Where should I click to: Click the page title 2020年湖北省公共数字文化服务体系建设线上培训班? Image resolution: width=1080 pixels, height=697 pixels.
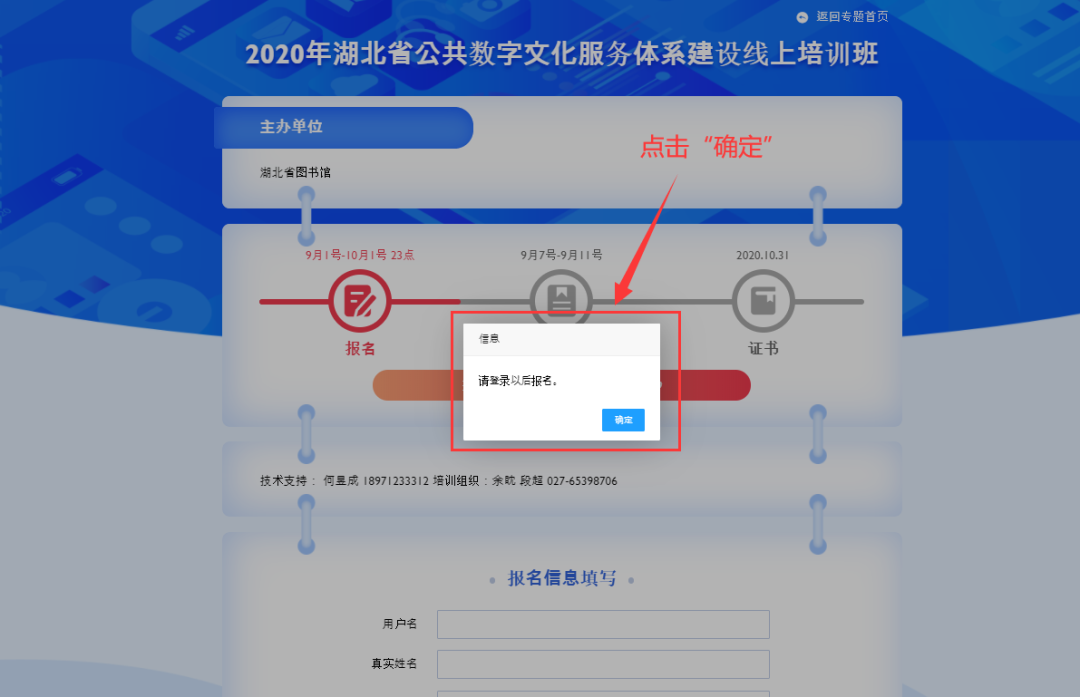pos(562,54)
